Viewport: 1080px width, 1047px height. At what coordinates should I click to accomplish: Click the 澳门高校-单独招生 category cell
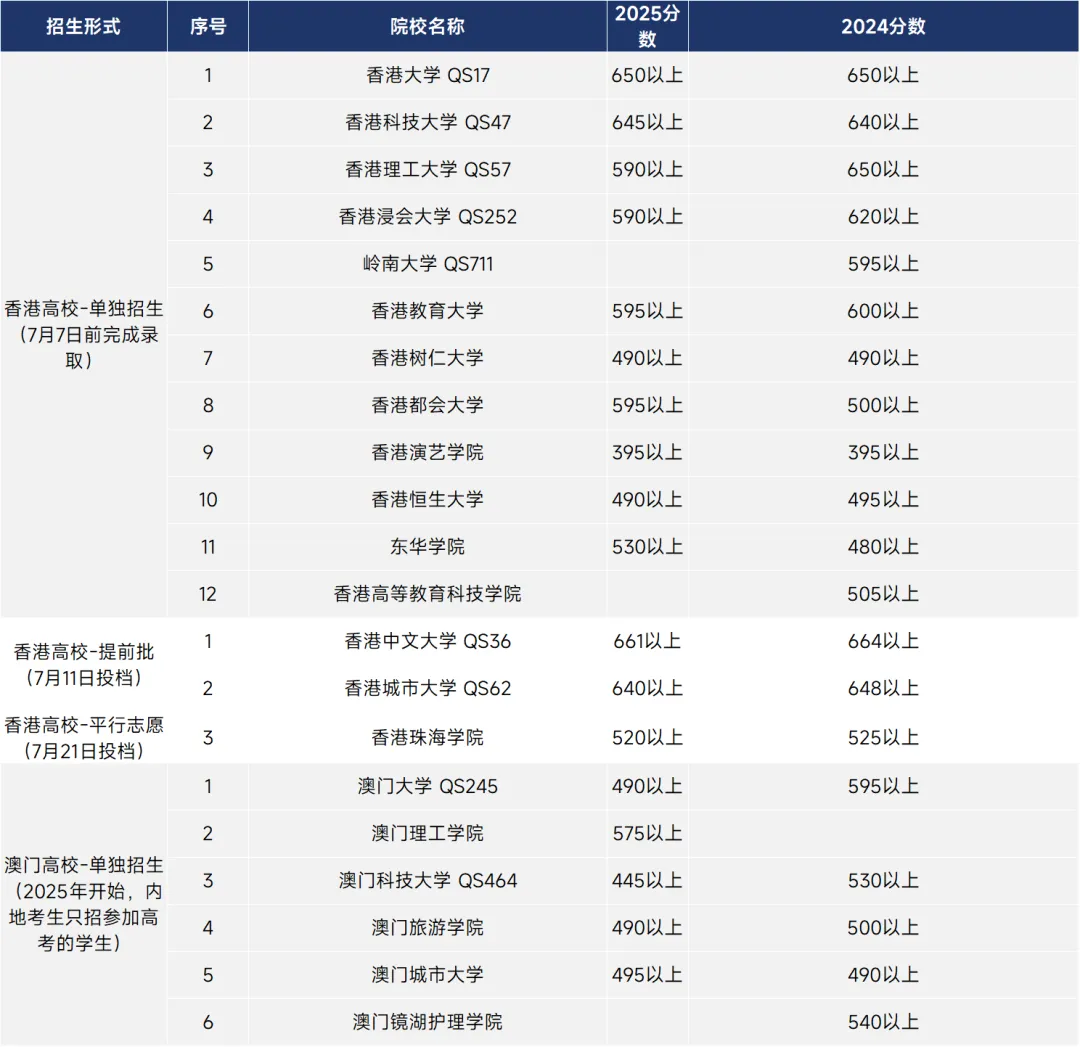pyautogui.click(x=83, y=904)
